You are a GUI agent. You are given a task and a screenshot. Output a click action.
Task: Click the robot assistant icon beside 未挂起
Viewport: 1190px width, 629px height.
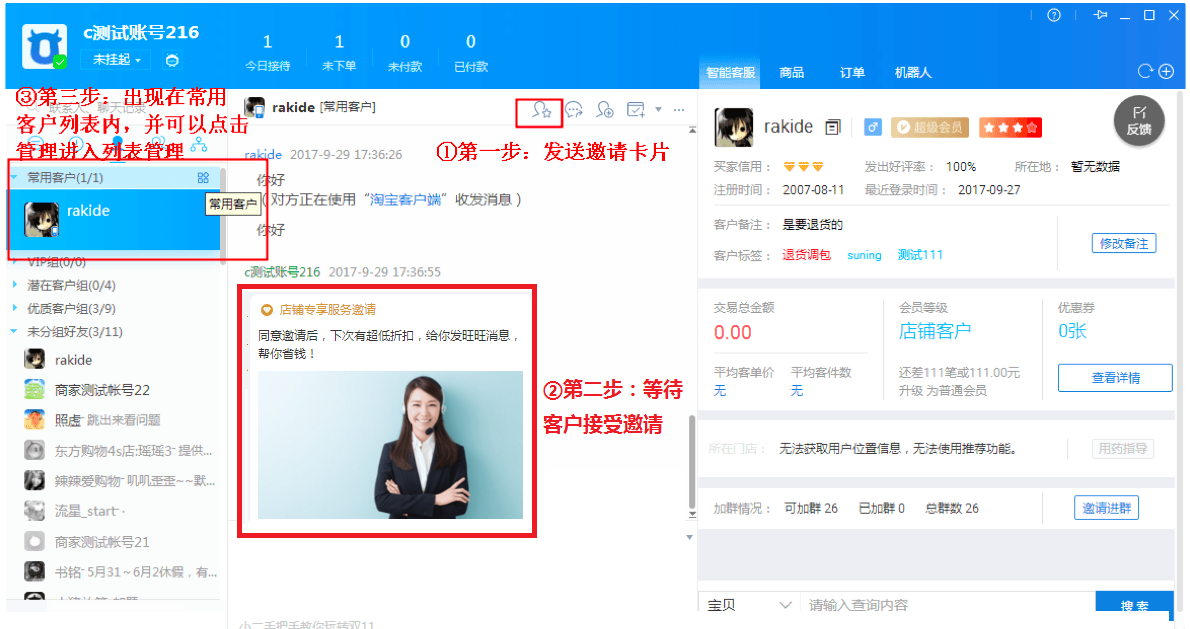[x=172, y=60]
